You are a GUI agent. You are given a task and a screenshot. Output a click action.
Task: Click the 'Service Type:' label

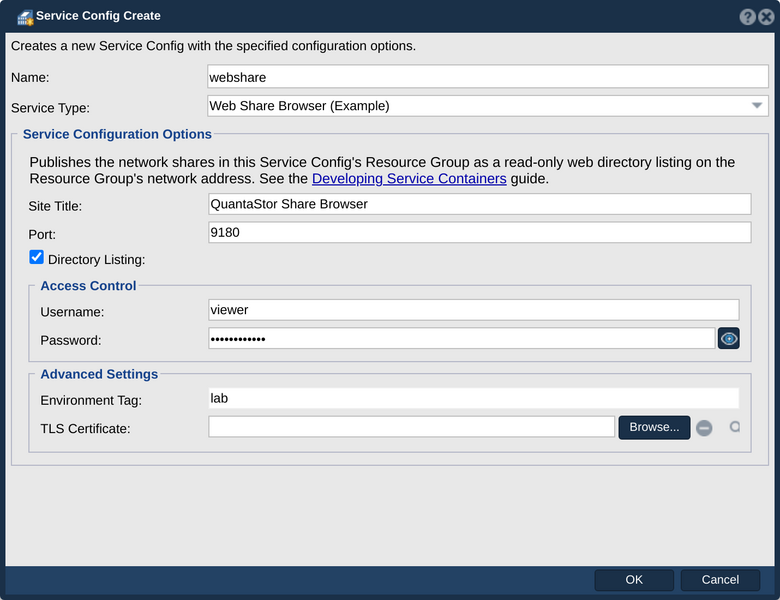[50, 108]
